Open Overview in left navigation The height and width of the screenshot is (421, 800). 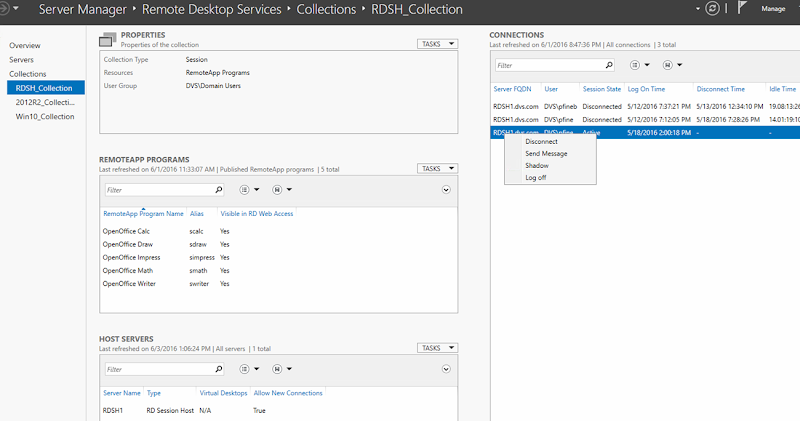[x=24, y=45]
